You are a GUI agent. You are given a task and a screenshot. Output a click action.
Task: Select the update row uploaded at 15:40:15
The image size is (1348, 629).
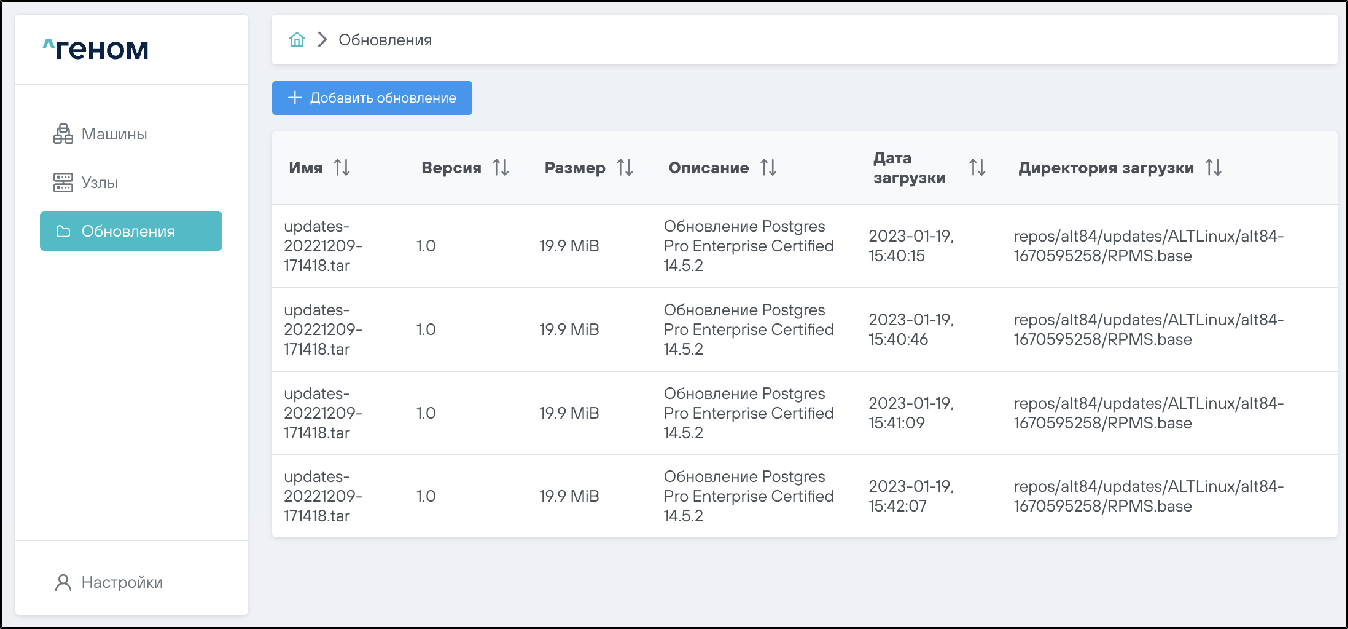804,246
